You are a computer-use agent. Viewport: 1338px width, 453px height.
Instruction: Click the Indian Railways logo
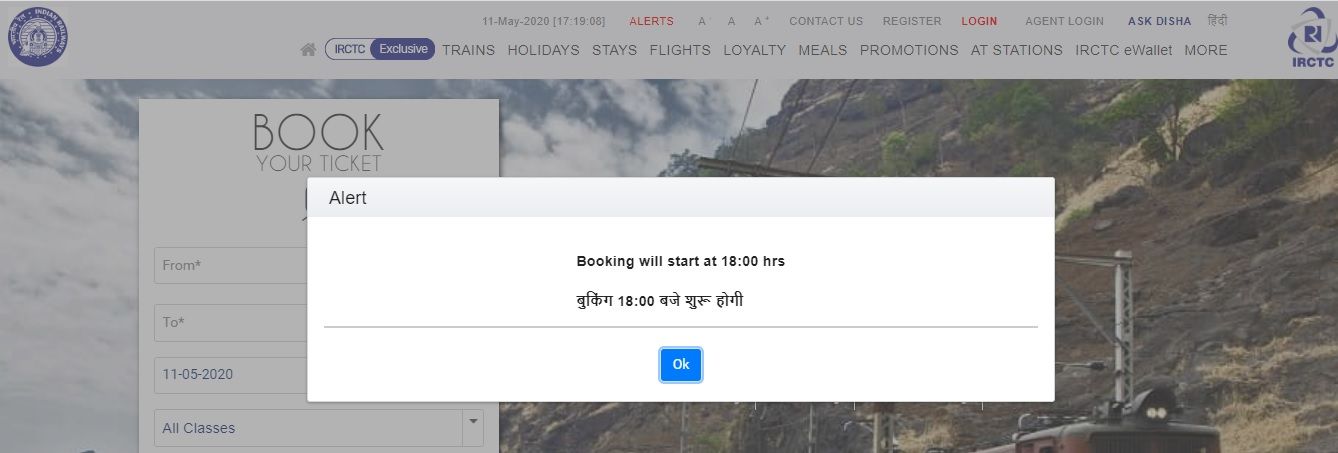click(38, 38)
